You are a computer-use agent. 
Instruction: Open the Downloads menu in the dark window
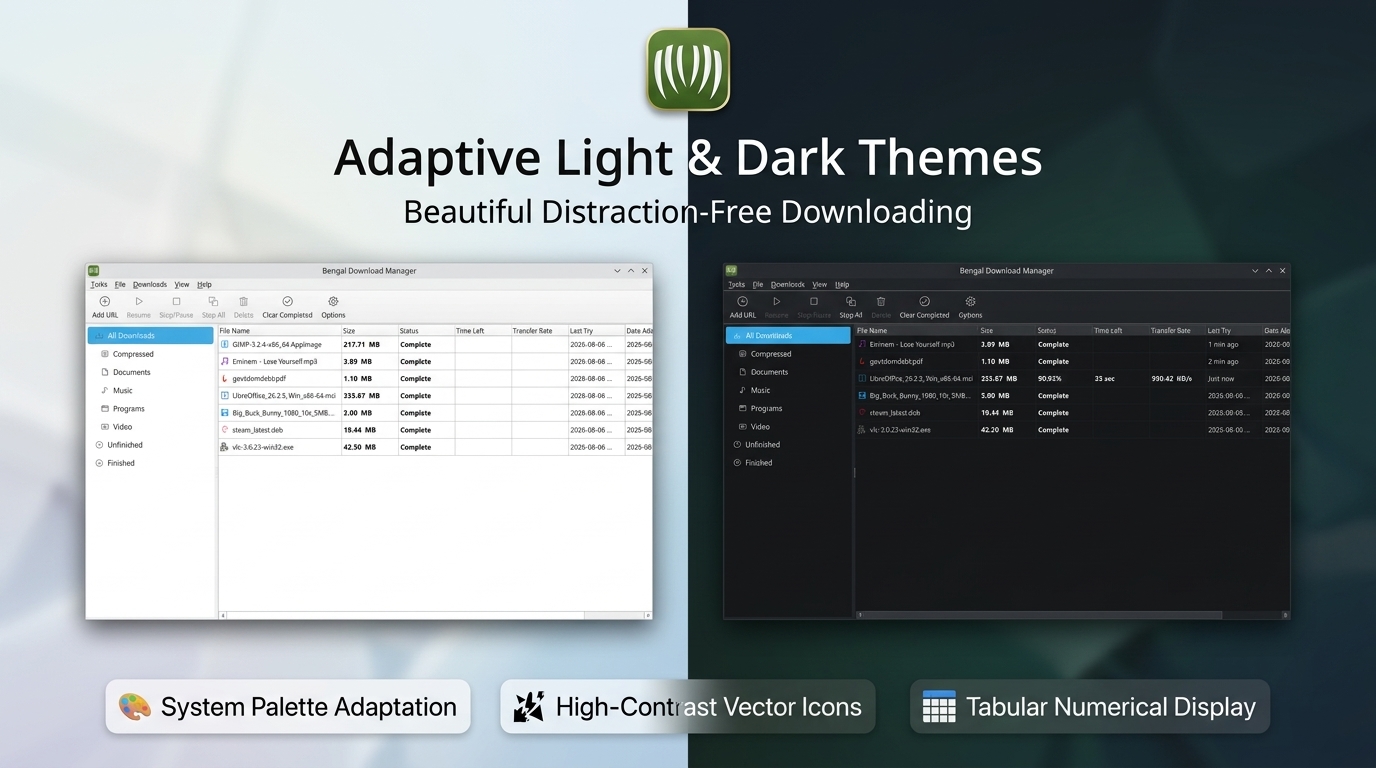tap(788, 285)
